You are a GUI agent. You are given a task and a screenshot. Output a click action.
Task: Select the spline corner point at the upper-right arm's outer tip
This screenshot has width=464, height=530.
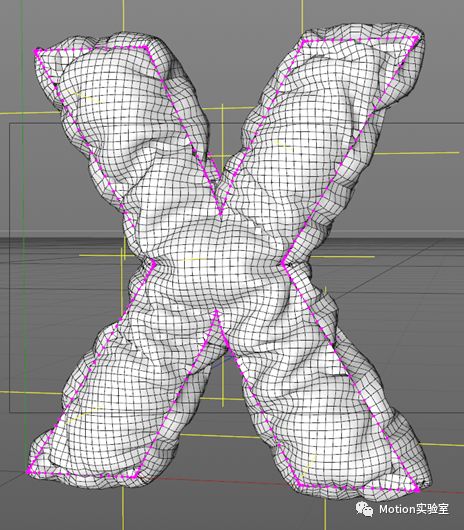click(x=417, y=39)
